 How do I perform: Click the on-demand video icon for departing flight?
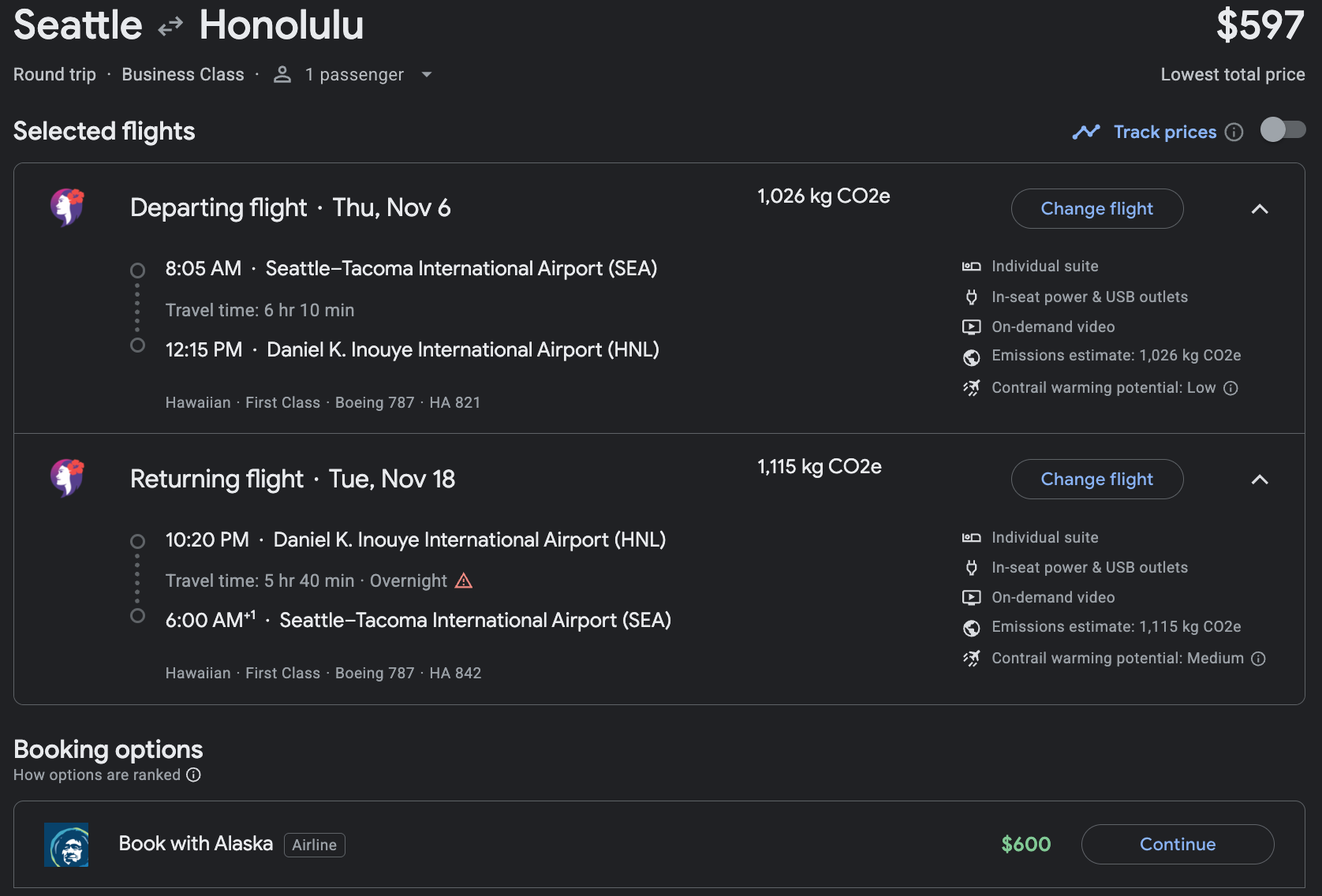(x=972, y=327)
